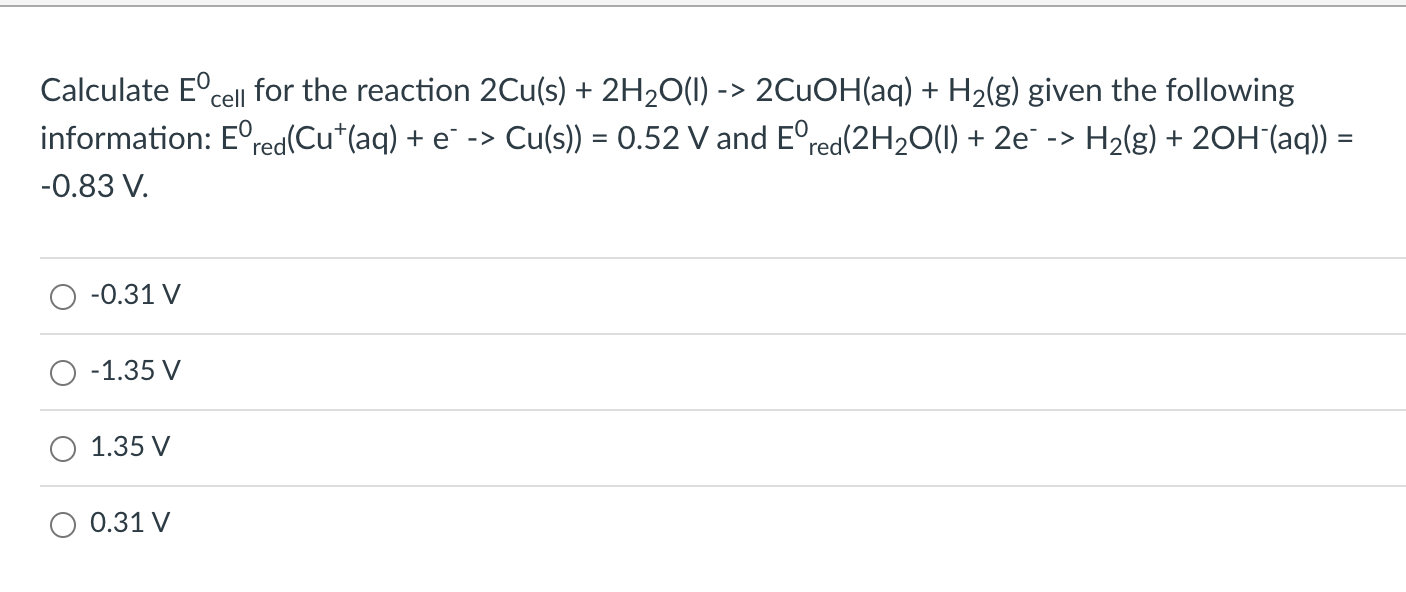Click the 1.35 V answer label text
Image resolution: width=1406 pixels, height=592 pixels.
(128, 446)
